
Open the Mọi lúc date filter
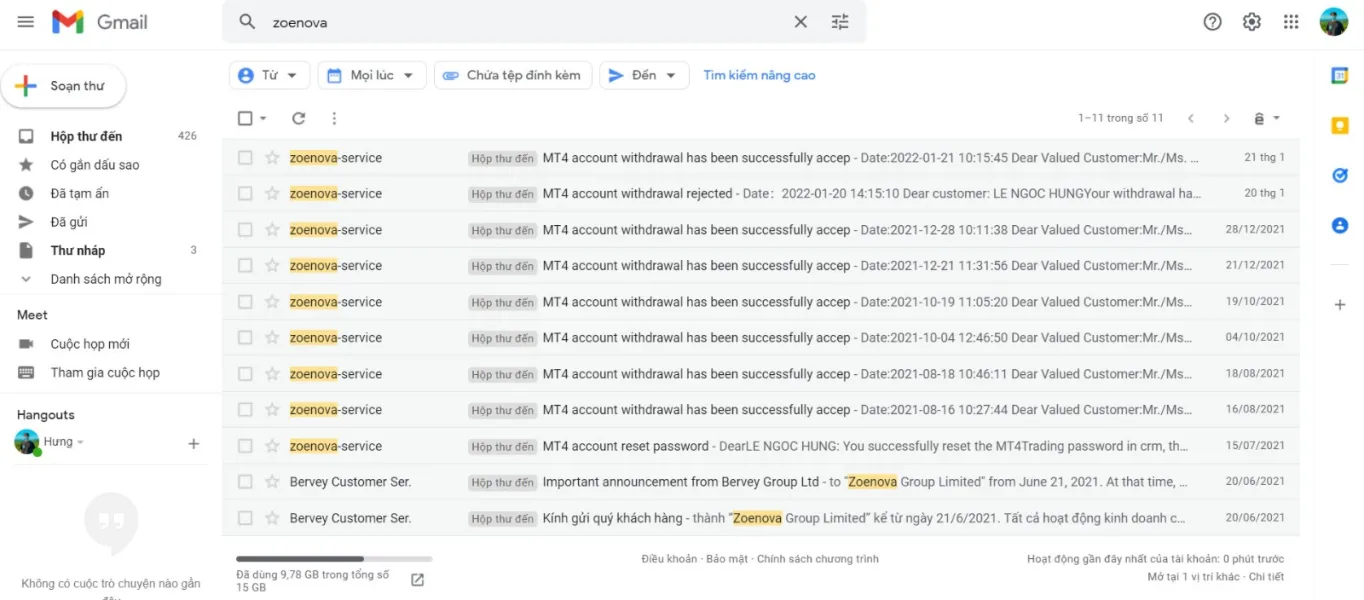coord(372,75)
